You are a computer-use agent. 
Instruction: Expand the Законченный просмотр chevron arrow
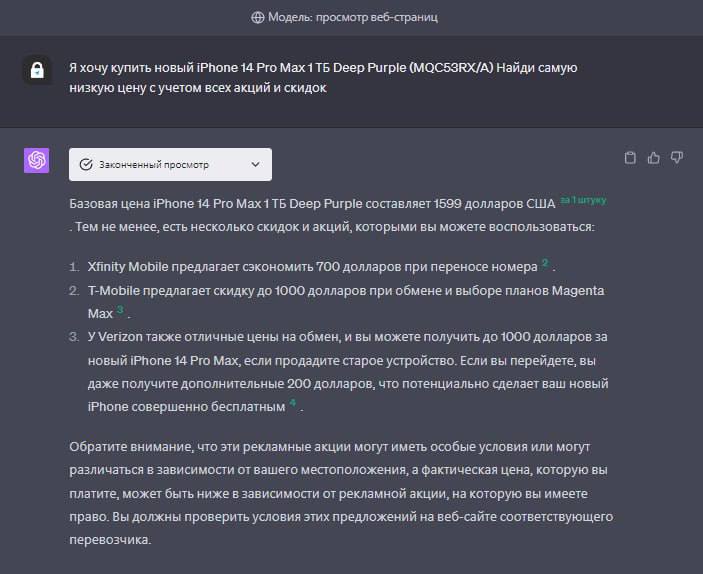[256, 165]
